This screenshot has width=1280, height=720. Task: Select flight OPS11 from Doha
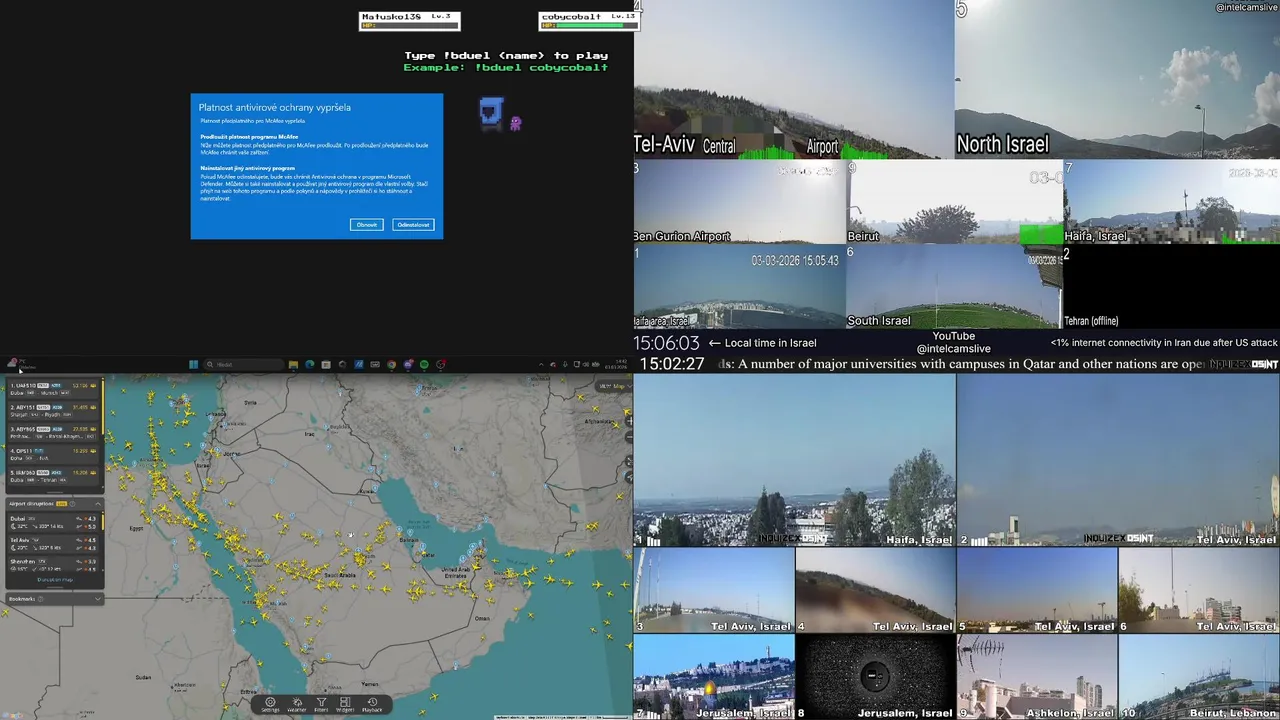coord(52,455)
